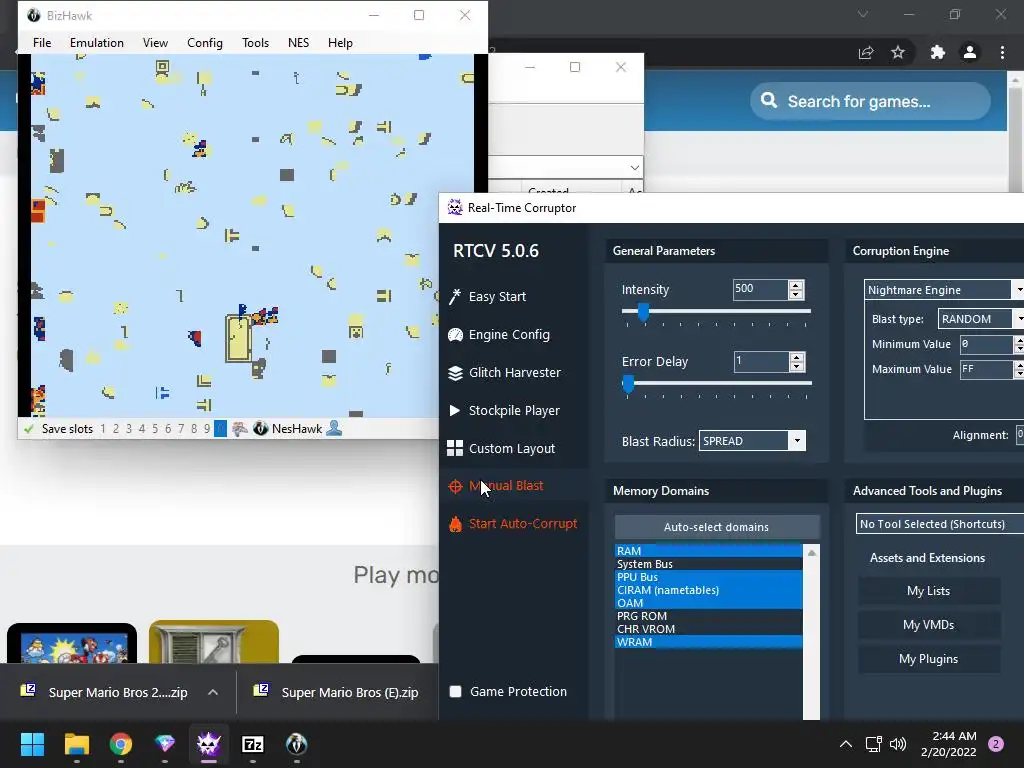Click Memory Domains list scrollbar
This screenshot has width=1024, height=768.
[x=812, y=632]
